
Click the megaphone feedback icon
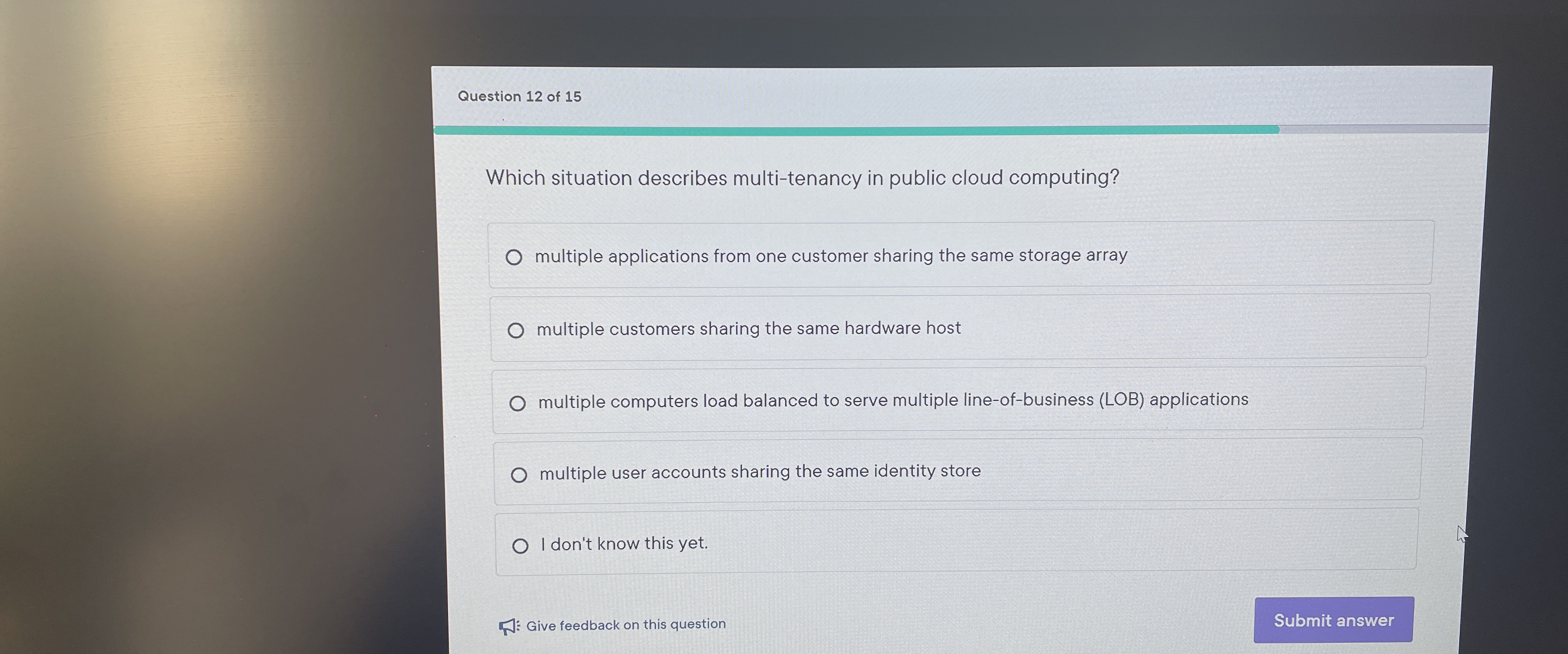pos(508,626)
